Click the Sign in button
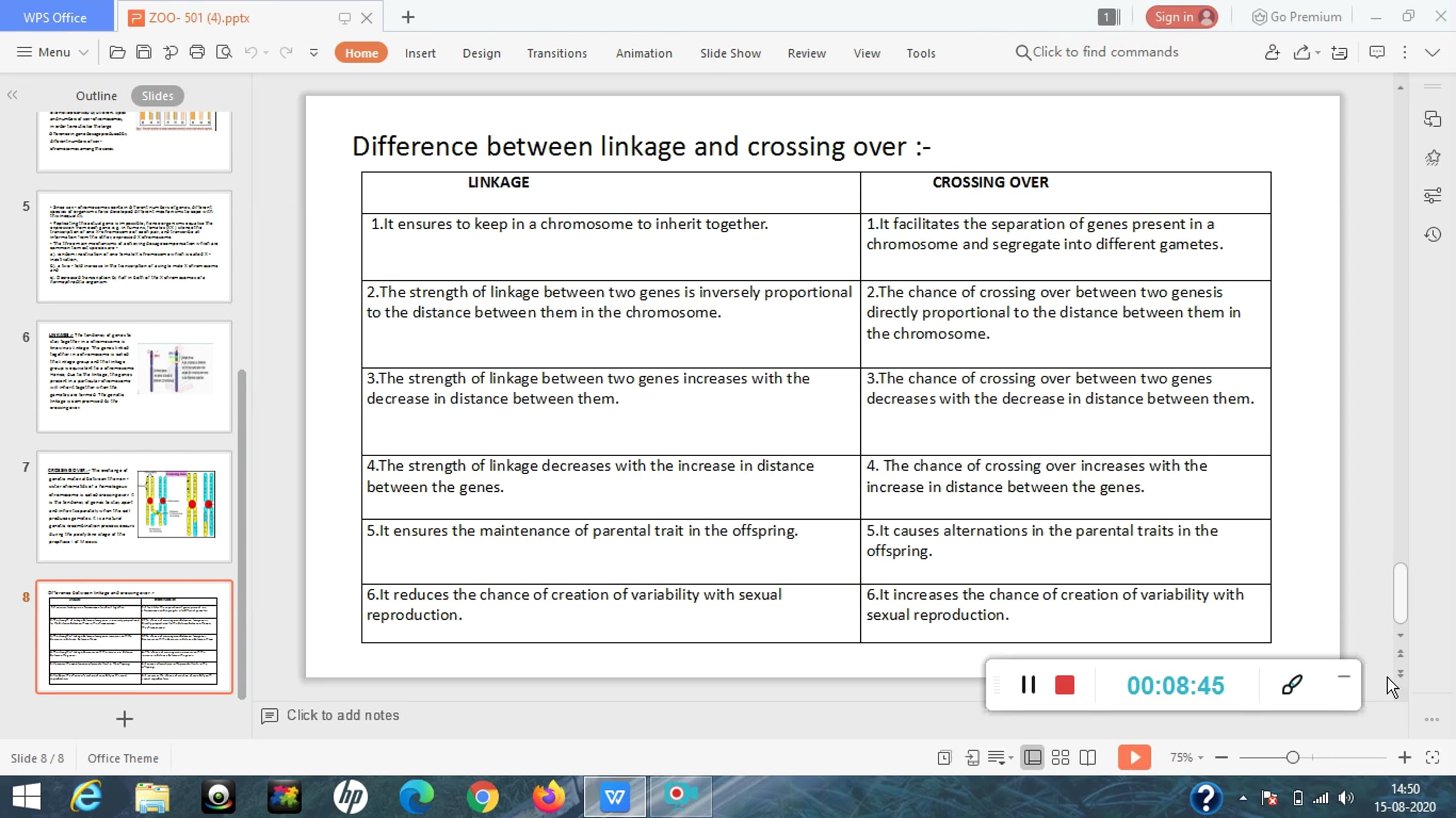This screenshot has height=818, width=1456. pos(1181,17)
